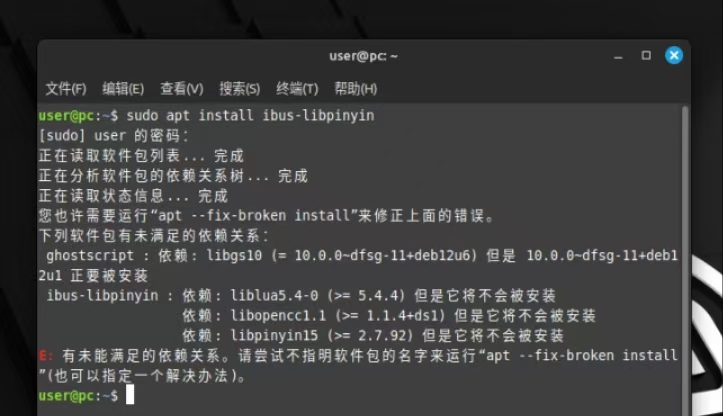Maximize the terminal window
This screenshot has height=416, width=723.
(646, 56)
